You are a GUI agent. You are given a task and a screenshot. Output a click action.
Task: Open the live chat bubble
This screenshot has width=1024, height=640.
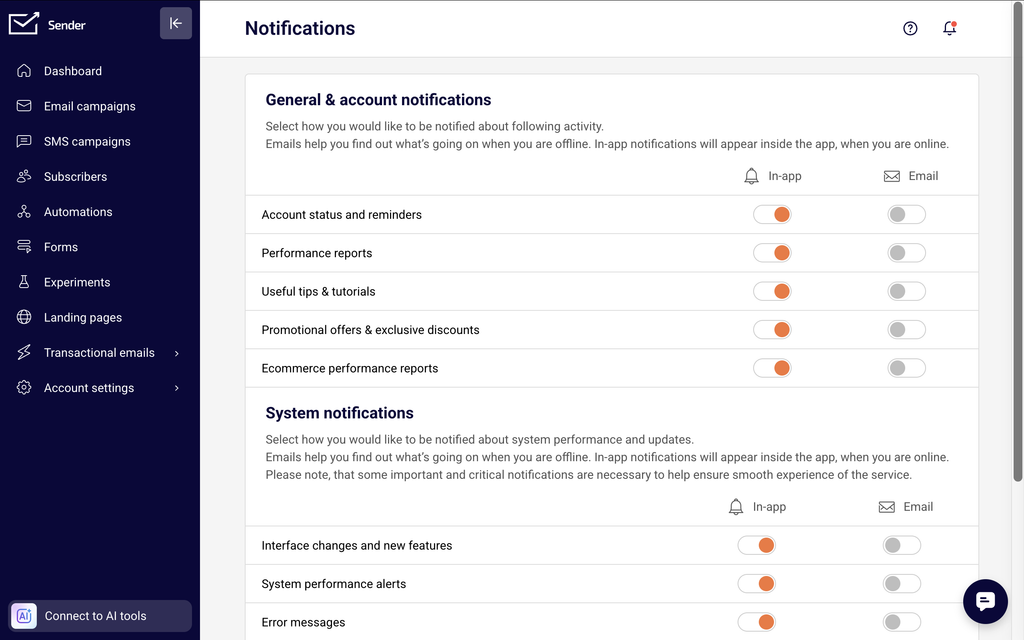tap(985, 601)
